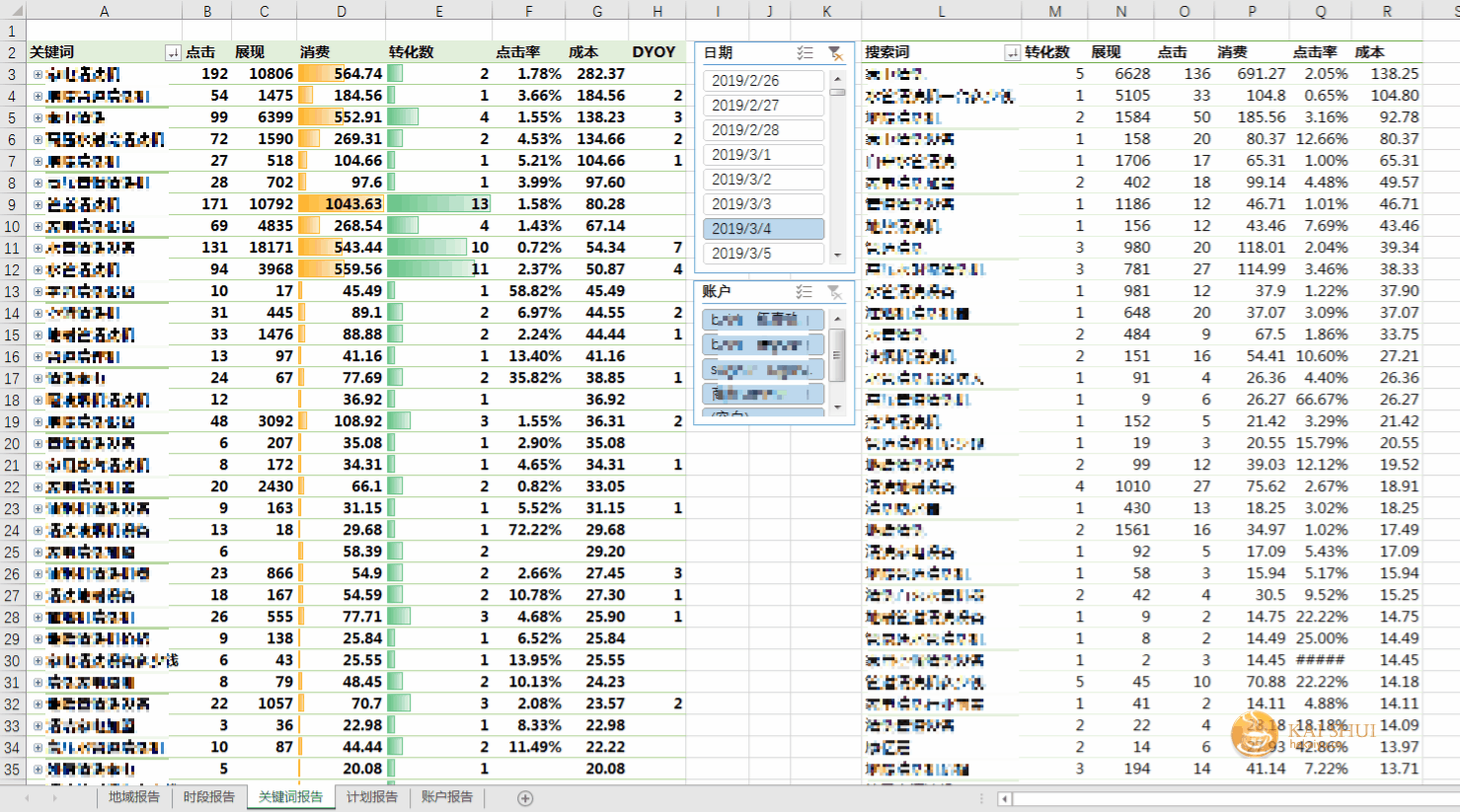The height and width of the screenshot is (812, 1460).
Task: Expand the keyword group in row 3
Action: click(38, 74)
